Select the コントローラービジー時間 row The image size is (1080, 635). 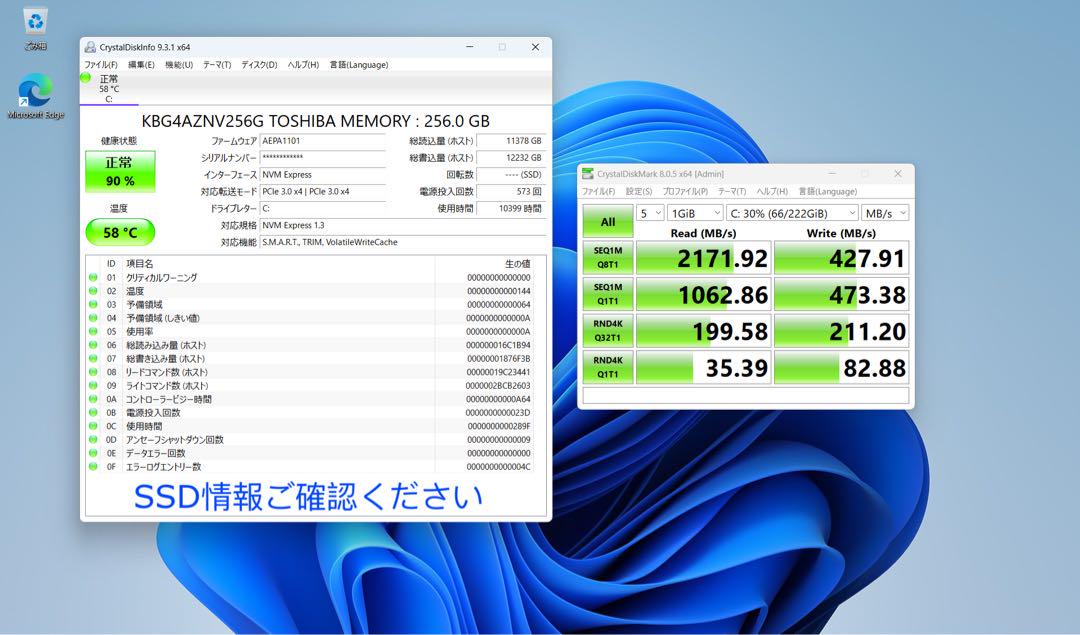pyautogui.click(x=310, y=399)
